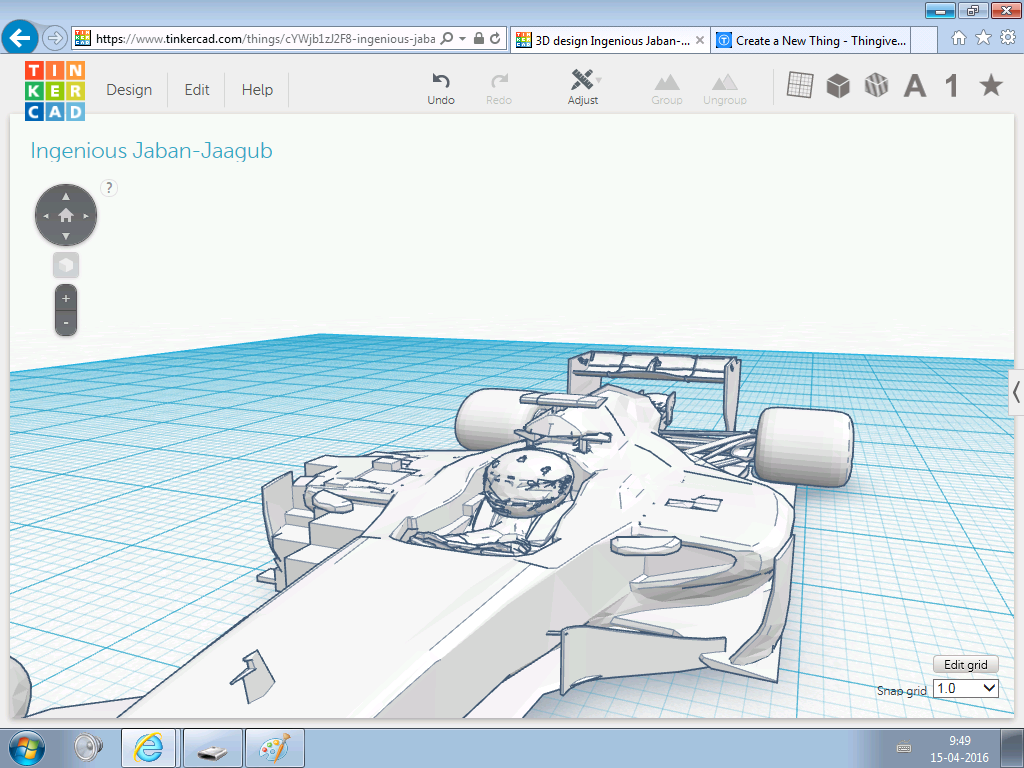Screen dimensions: 1024x768
Task: Zoom in with plus button
Action: coord(66,298)
